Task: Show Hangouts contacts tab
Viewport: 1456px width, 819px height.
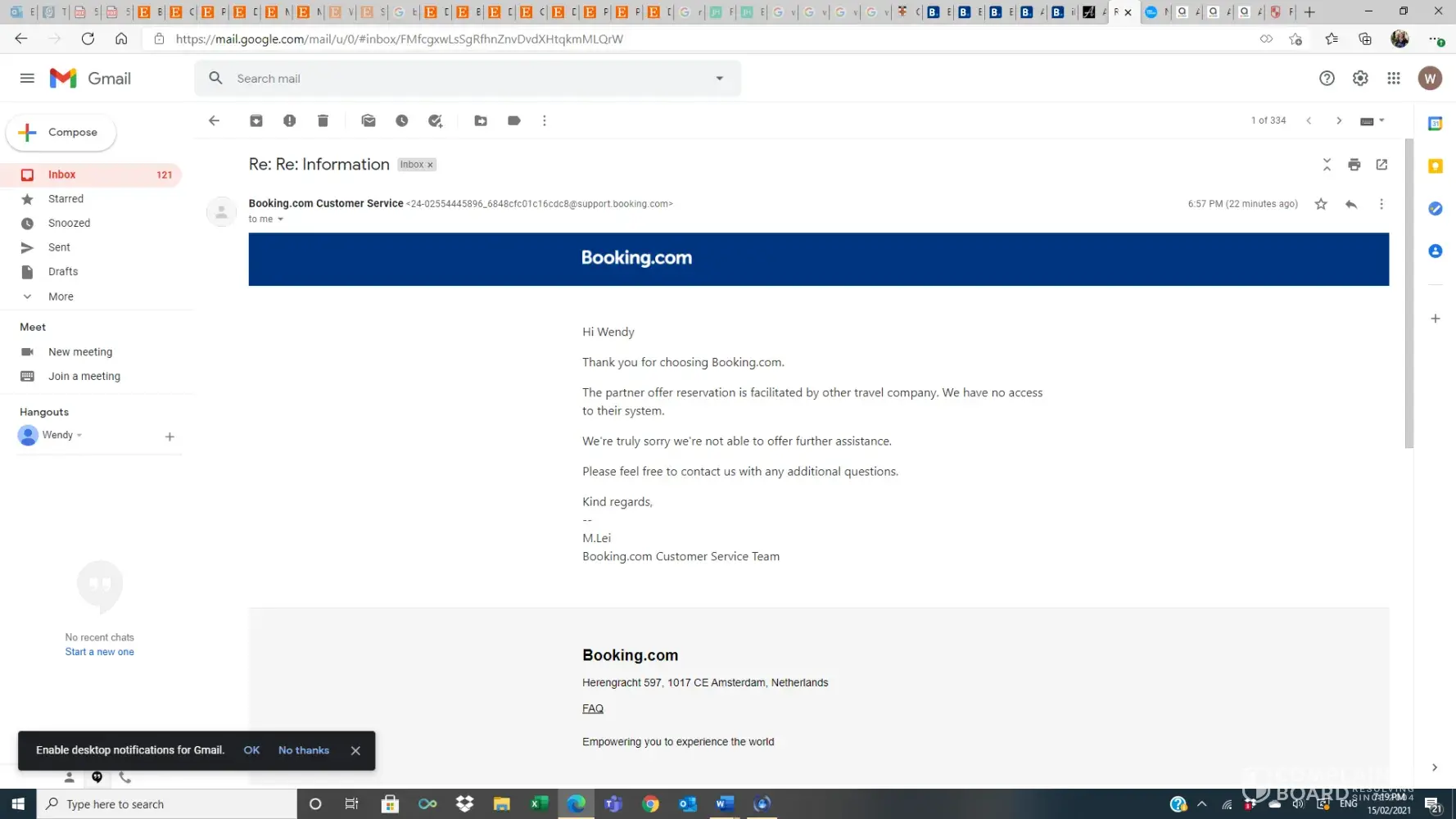Action: click(x=69, y=777)
